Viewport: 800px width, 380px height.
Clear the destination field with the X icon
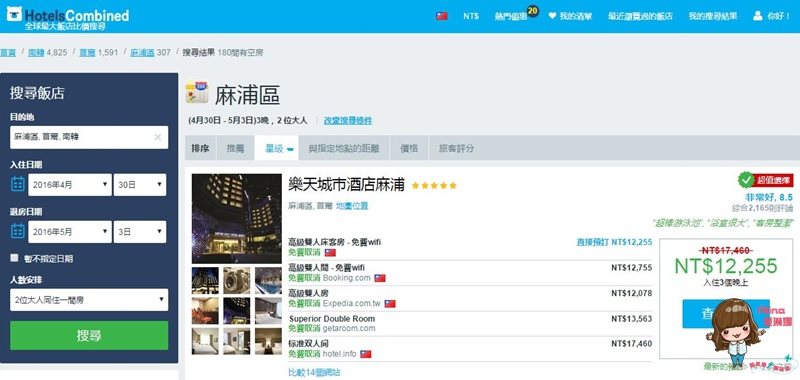point(158,137)
